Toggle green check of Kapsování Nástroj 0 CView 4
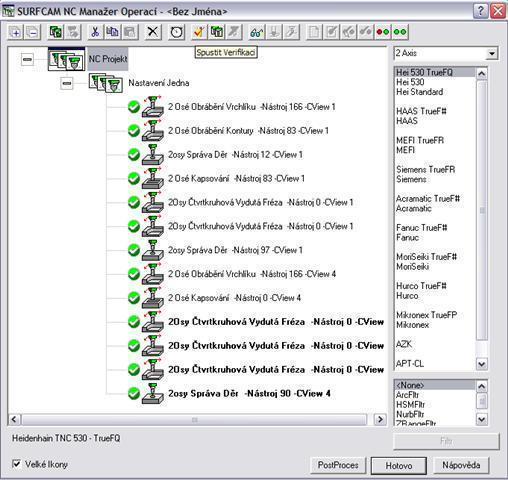508x480 pixels. click(x=134, y=298)
